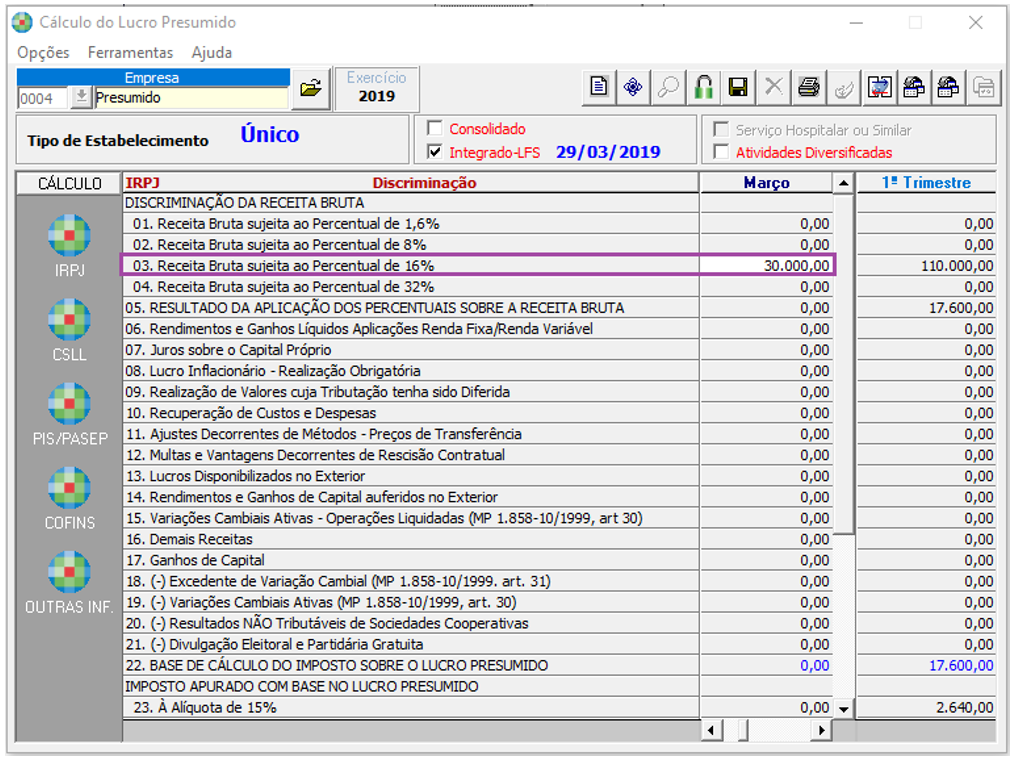Click the delete X toolbar icon

[774, 87]
